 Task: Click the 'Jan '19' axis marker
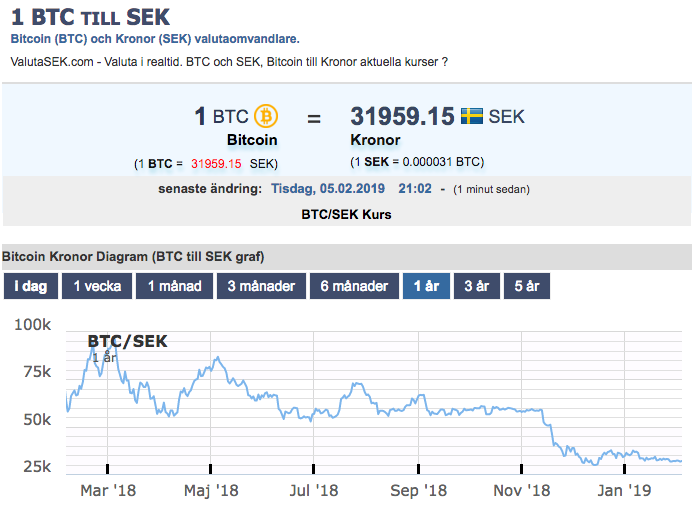point(624,490)
